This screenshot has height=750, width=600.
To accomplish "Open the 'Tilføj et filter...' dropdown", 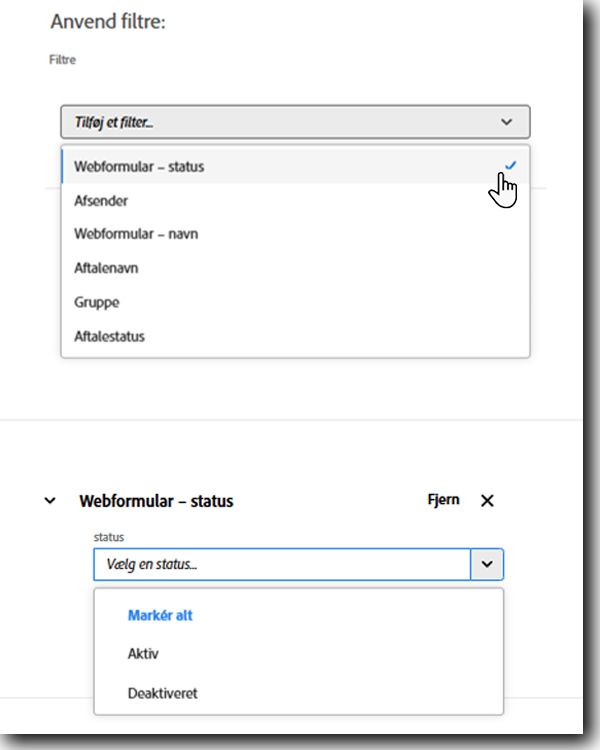I will tap(295, 122).
